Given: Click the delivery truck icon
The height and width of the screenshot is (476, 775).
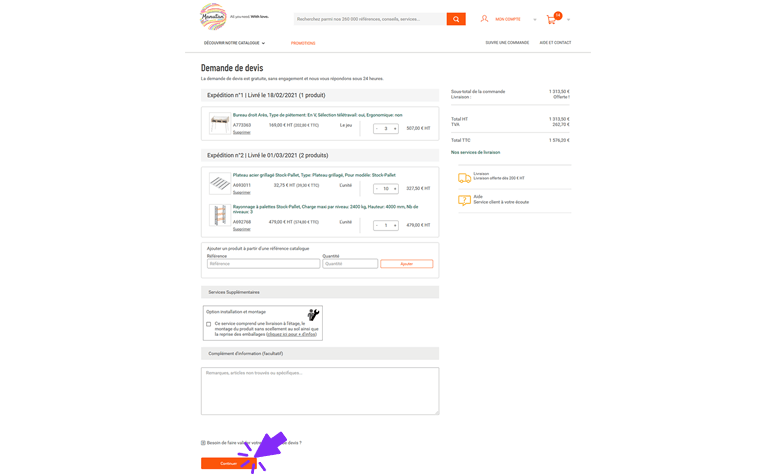Looking at the screenshot, I should pyautogui.click(x=465, y=178).
